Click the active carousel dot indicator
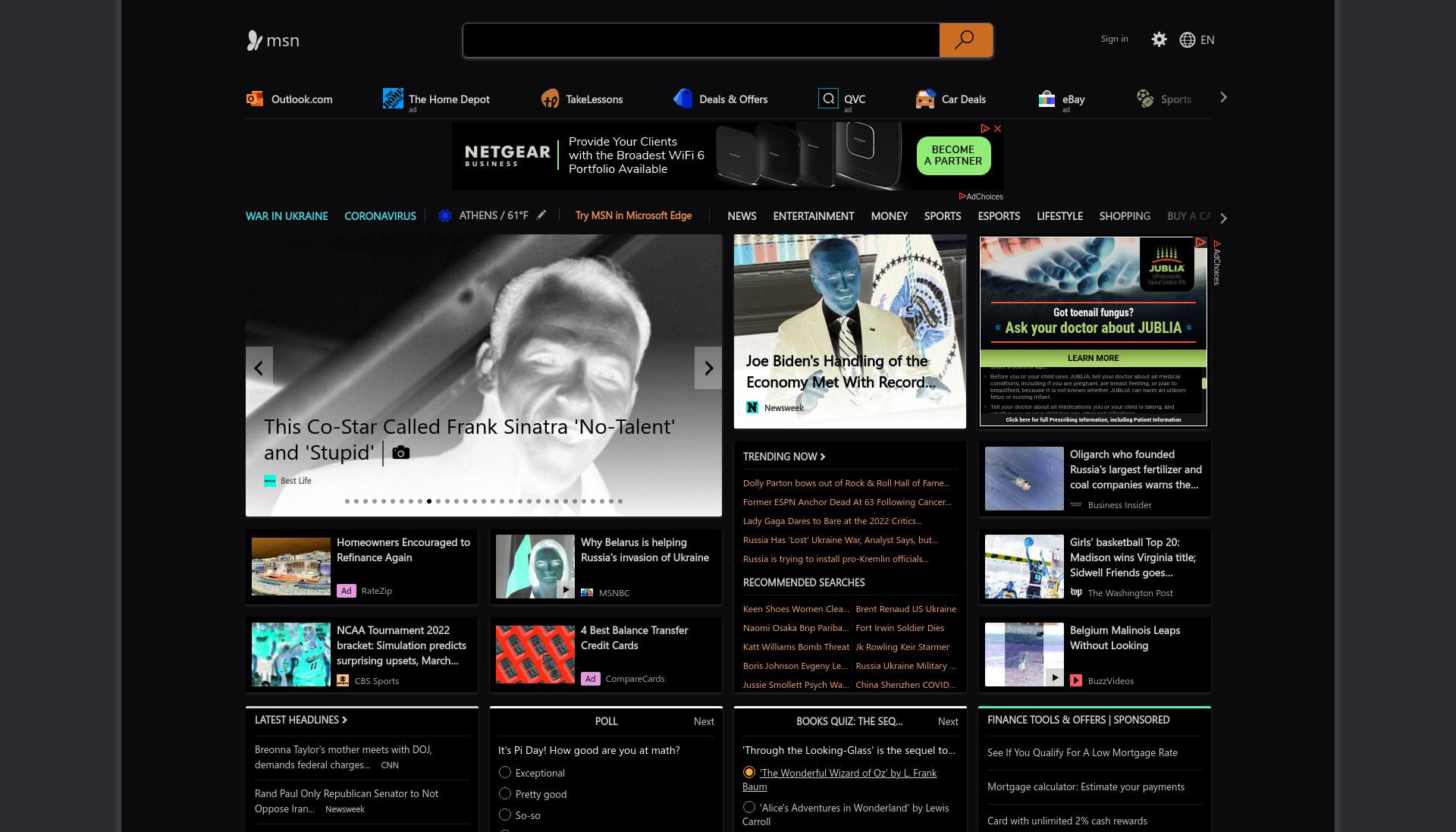This screenshot has height=832, width=1456. point(429,501)
